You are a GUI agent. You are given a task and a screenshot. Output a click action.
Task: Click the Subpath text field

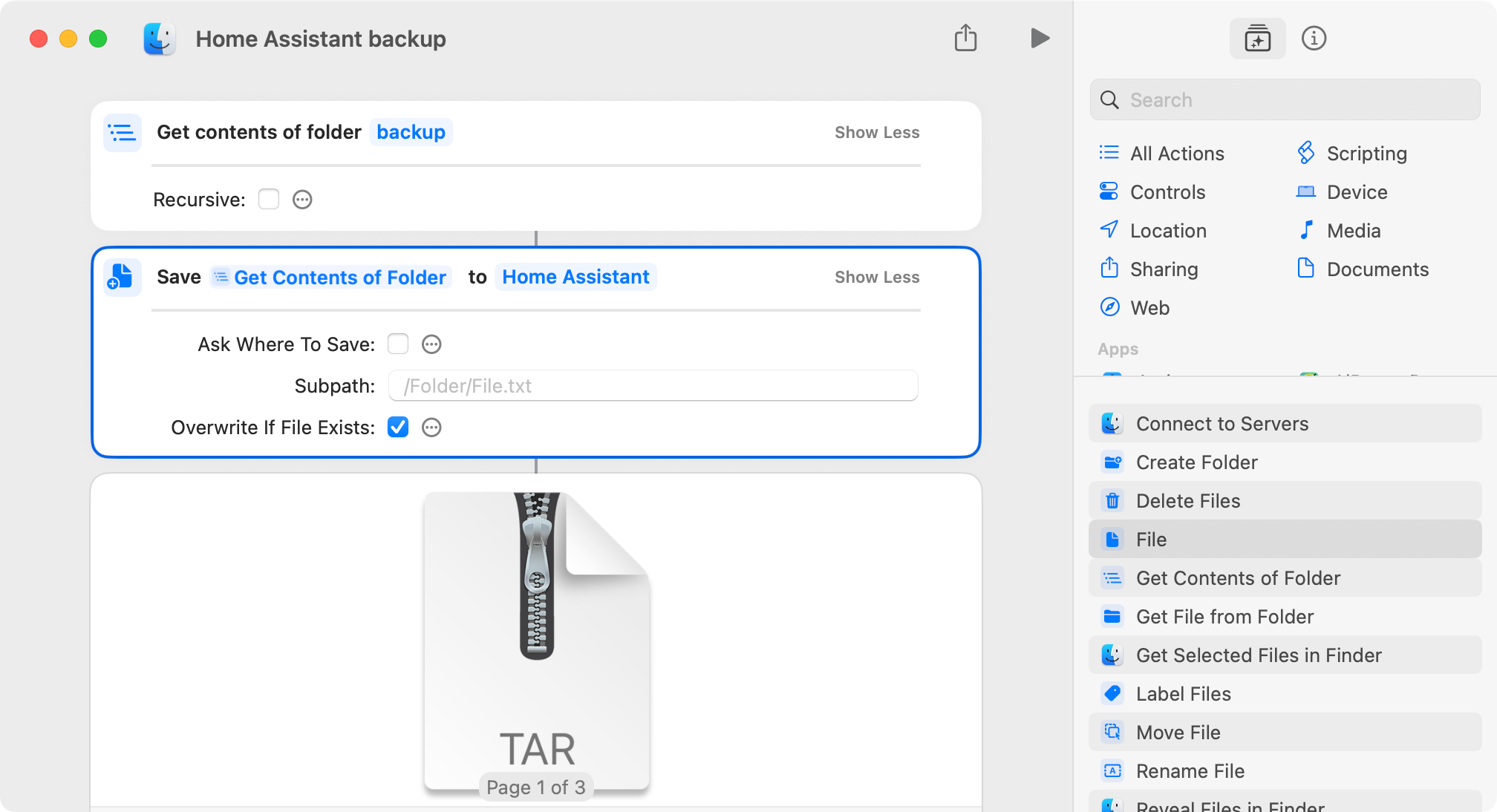tap(653, 386)
